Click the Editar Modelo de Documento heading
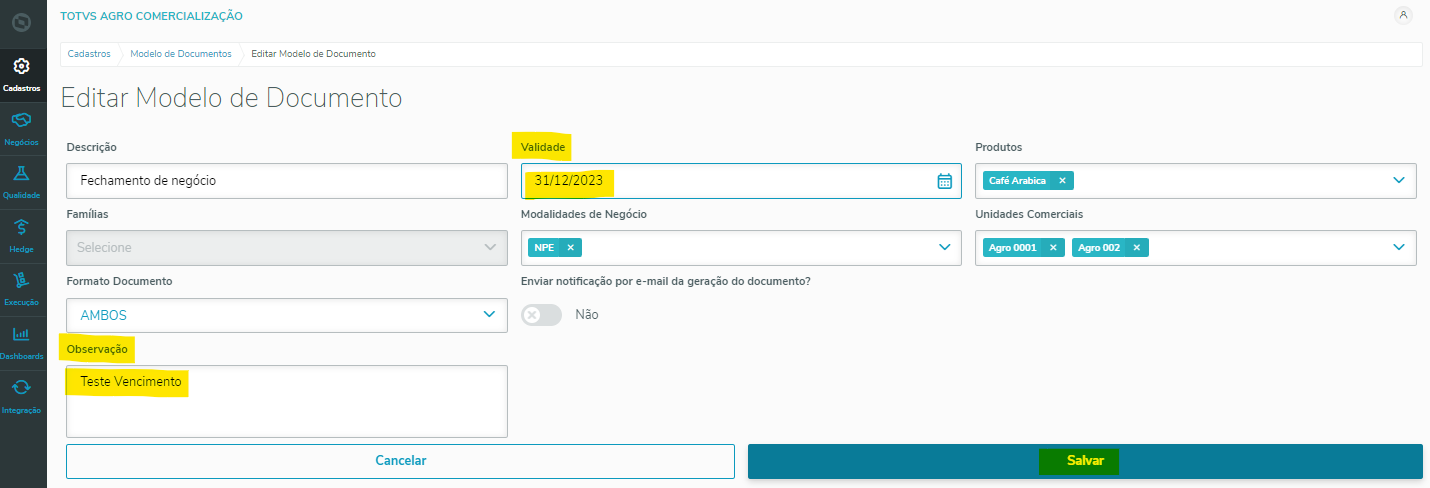Viewport: 1430px width, 488px height. coord(232,98)
